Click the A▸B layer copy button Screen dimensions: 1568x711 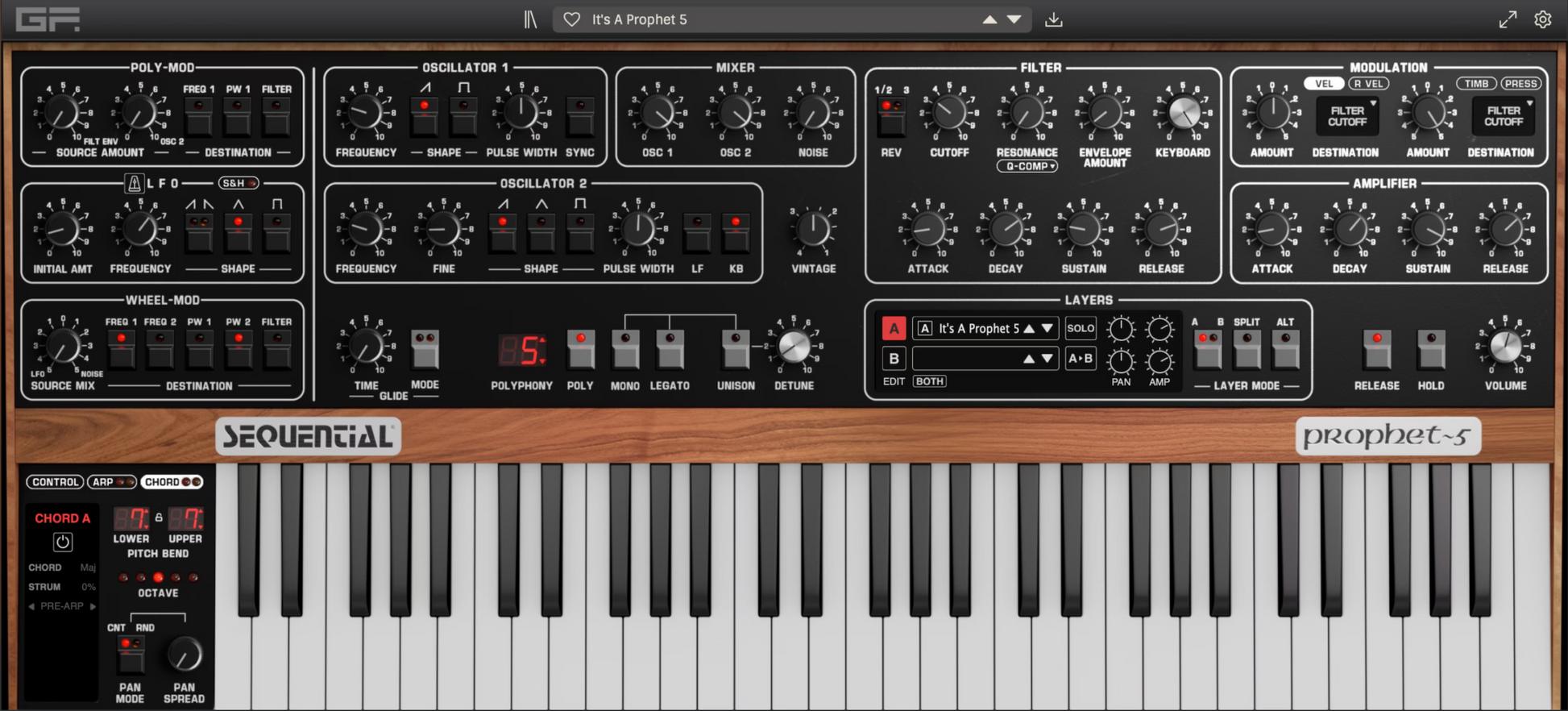1081,359
